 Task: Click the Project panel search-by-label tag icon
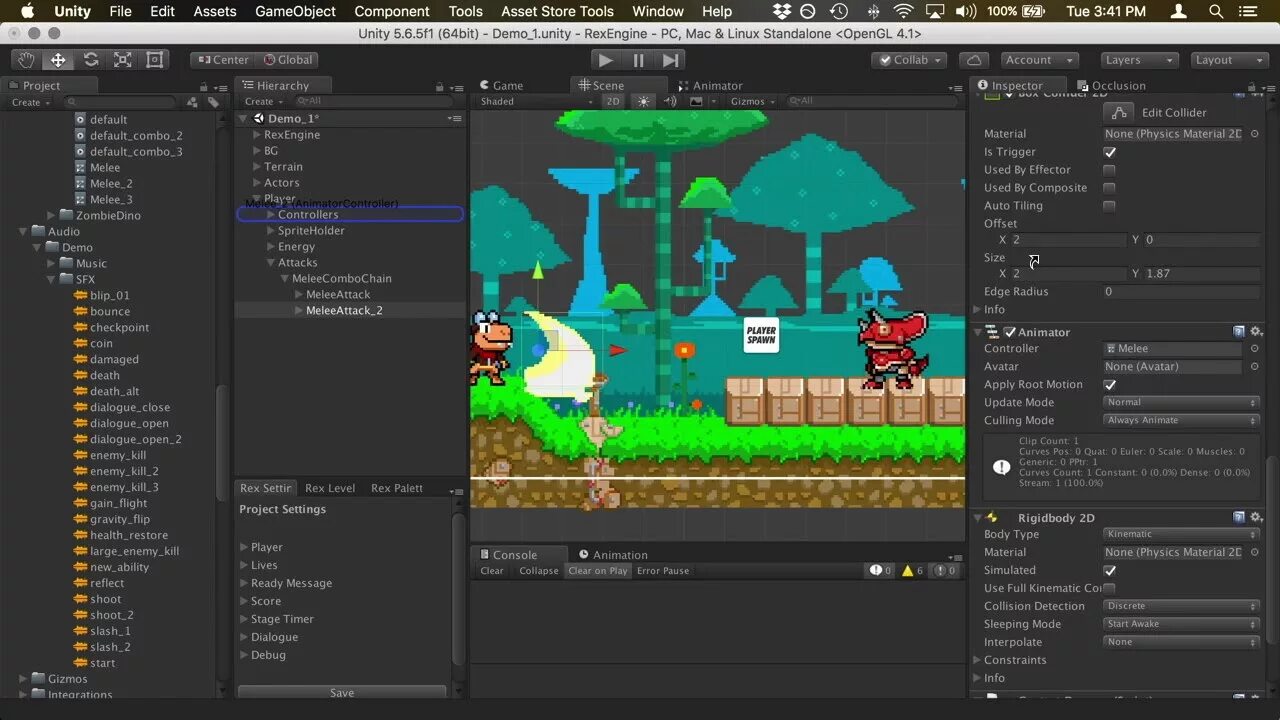(213, 102)
